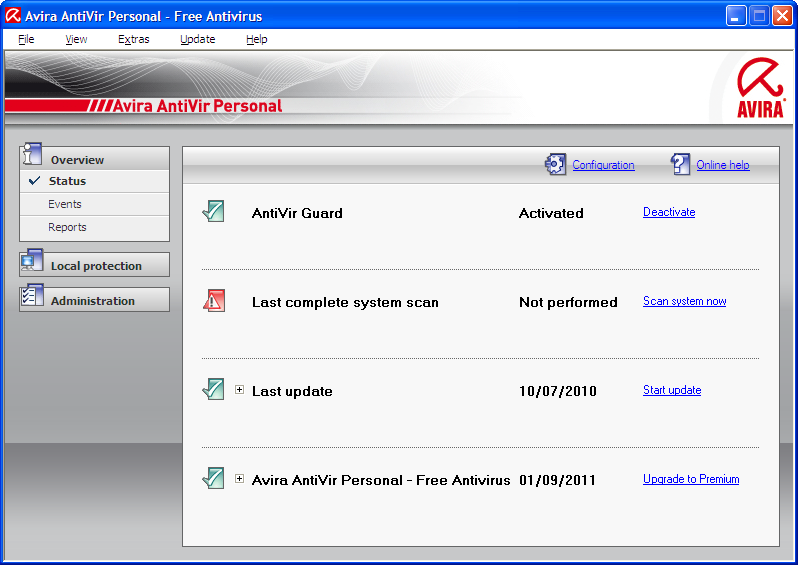Open the Extras menu

(133, 39)
